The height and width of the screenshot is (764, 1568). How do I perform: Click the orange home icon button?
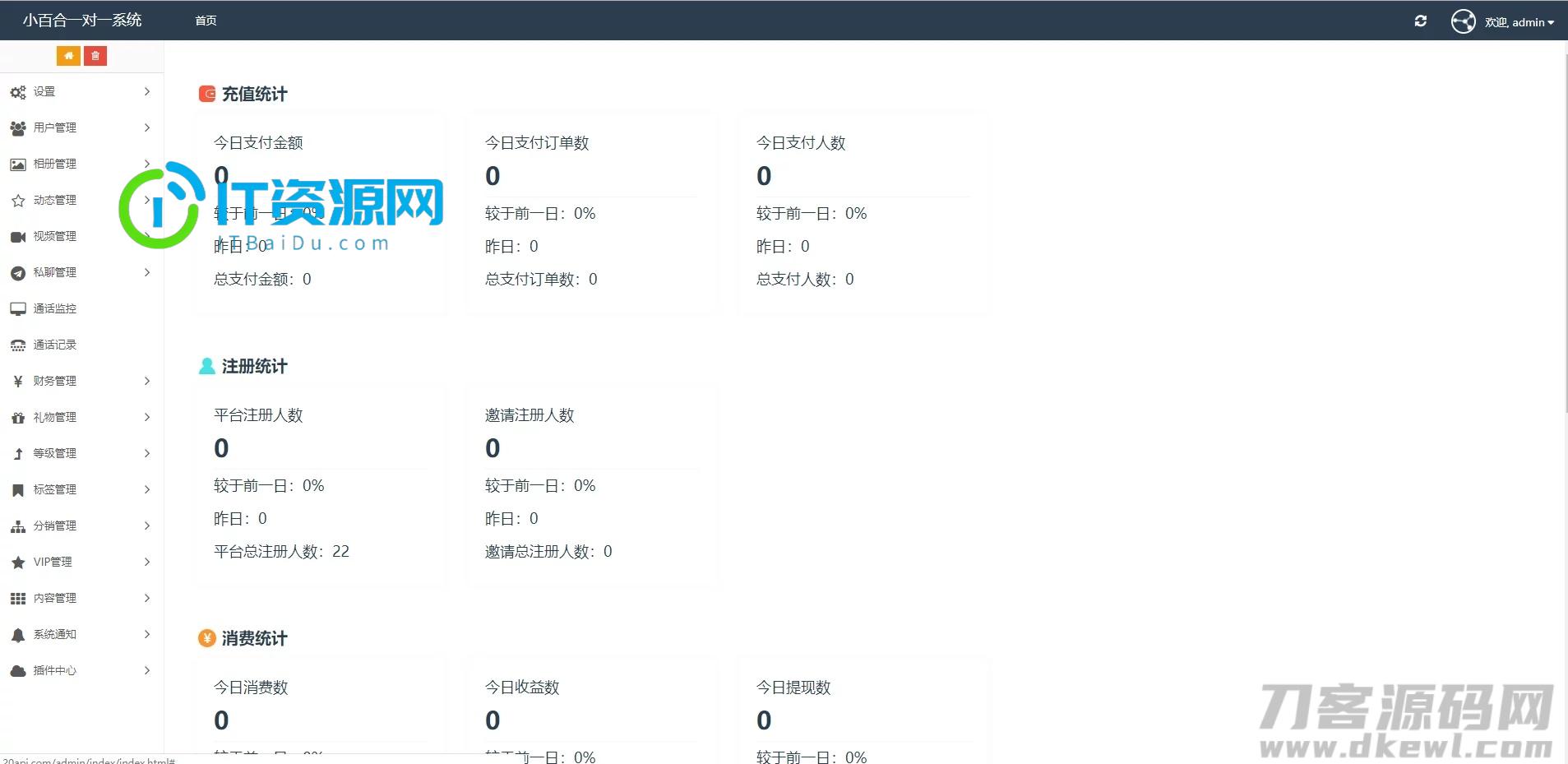(x=68, y=56)
